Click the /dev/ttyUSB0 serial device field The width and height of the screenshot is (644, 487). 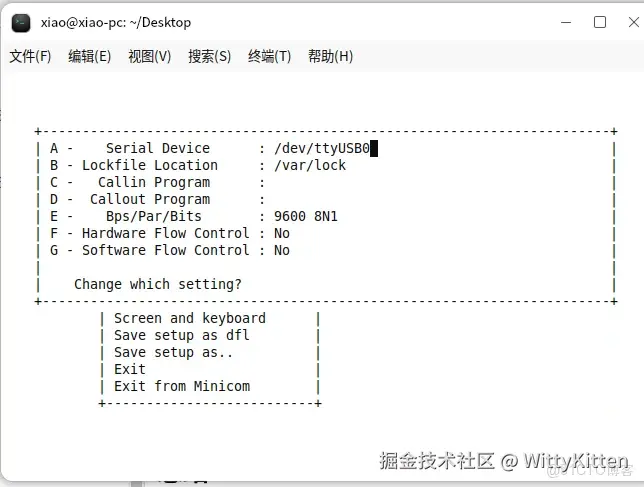[322, 148]
